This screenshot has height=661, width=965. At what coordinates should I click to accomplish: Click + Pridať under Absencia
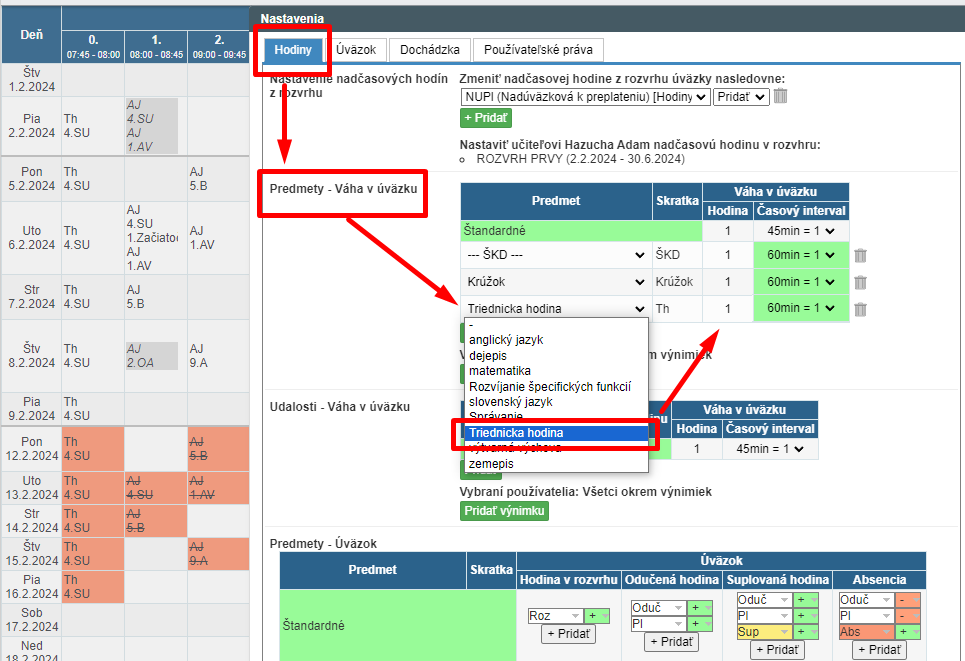click(x=879, y=650)
